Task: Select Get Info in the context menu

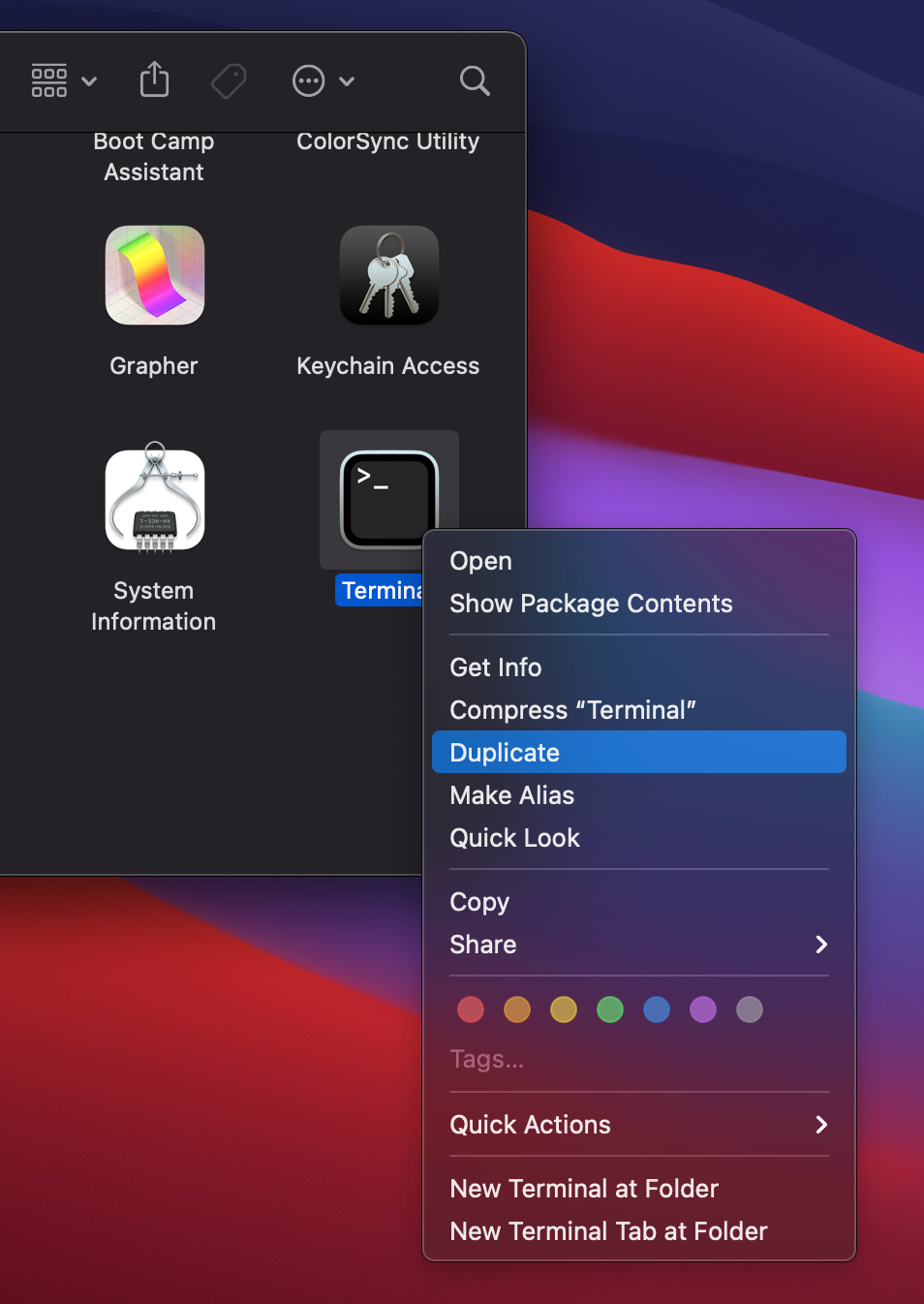Action: click(x=495, y=667)
